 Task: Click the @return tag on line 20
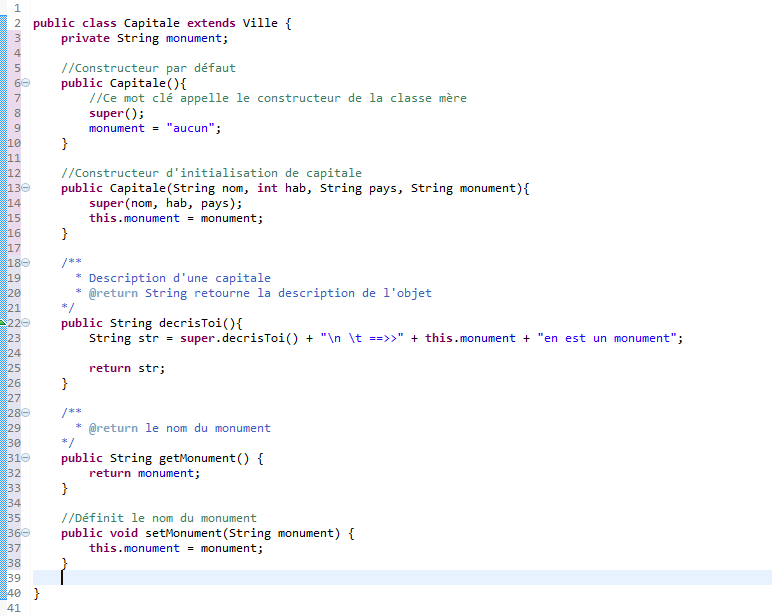point(113,293)
